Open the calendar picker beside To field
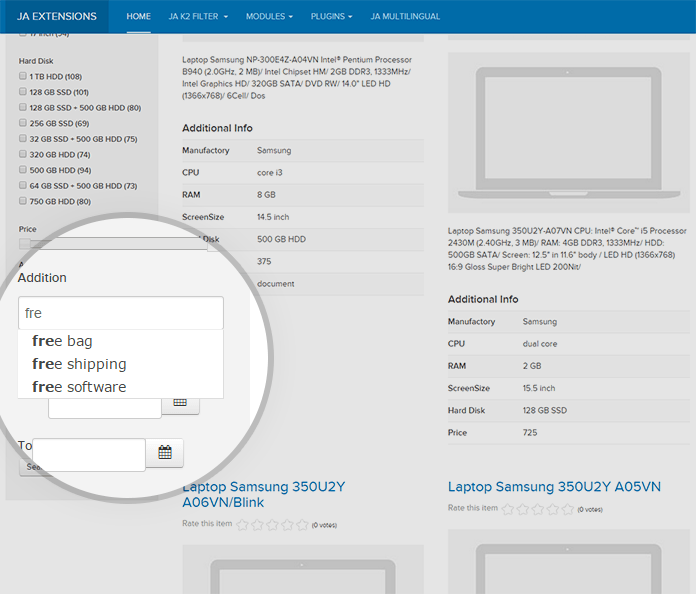This screenshot has width=696, height=594. [165, 452]
